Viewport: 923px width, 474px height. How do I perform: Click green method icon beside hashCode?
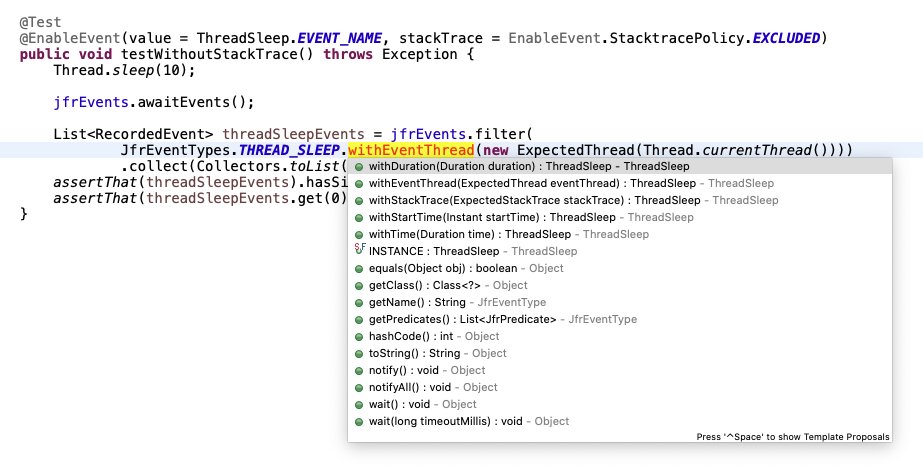[359, 337]
